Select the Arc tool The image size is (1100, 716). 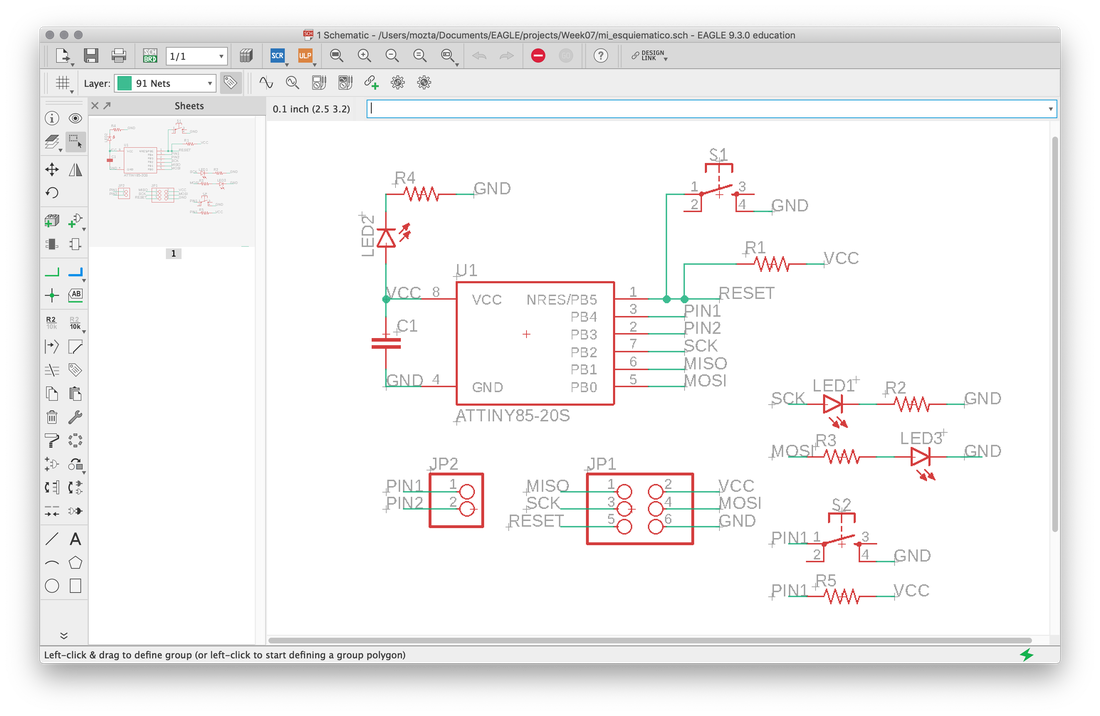point(52,562)
